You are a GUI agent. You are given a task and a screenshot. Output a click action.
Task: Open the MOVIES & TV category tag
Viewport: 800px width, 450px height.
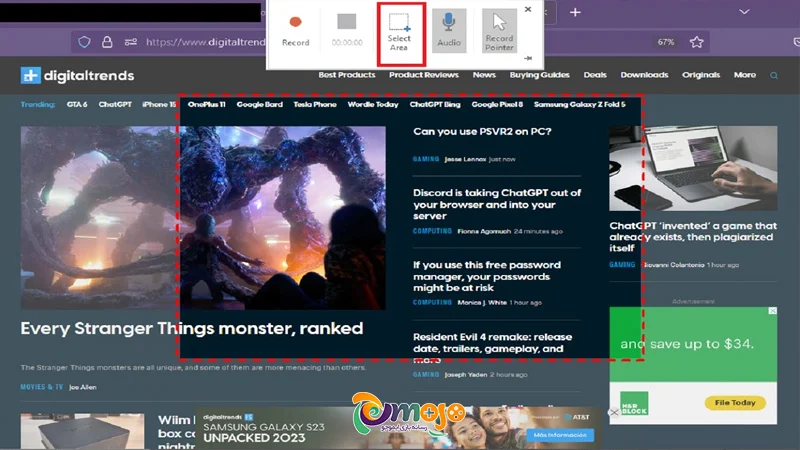coord(42,387)
